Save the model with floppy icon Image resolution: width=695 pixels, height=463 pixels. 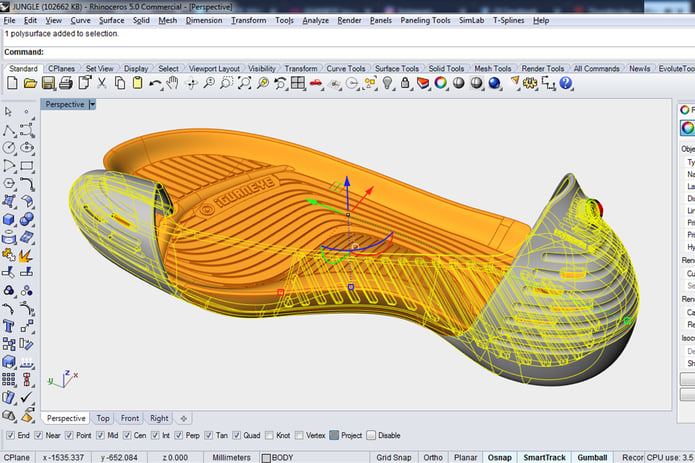[48, 83]
